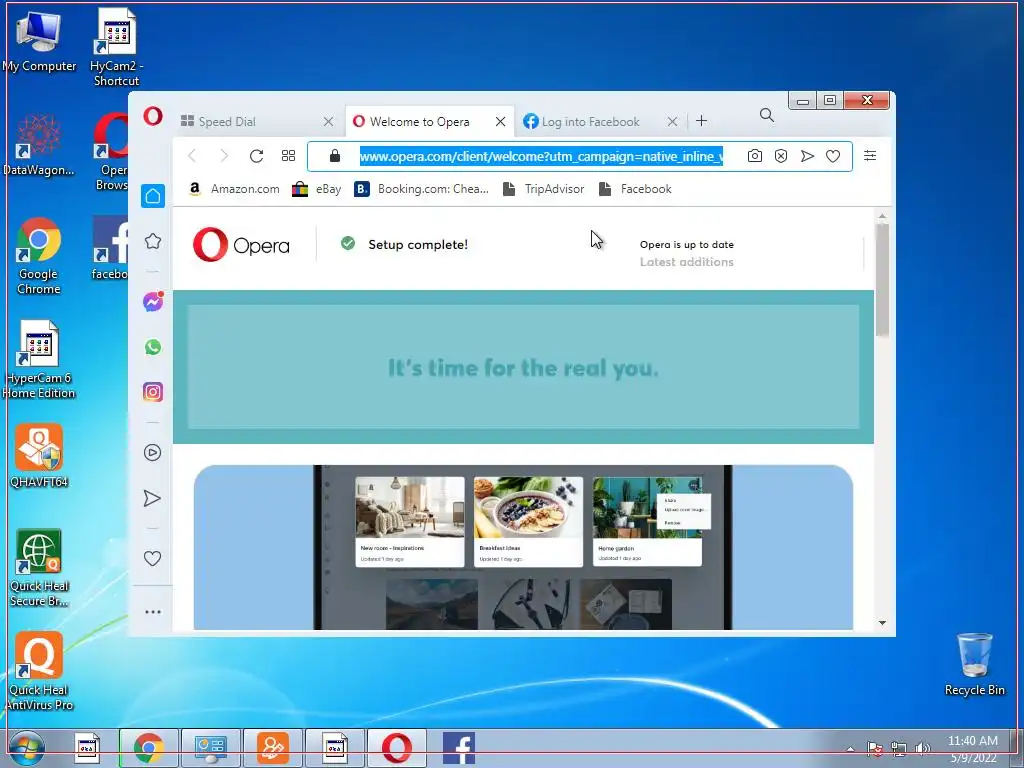Go forward with the forward arrow
Screen dimensions: 1024x768
tap(224, 156)
